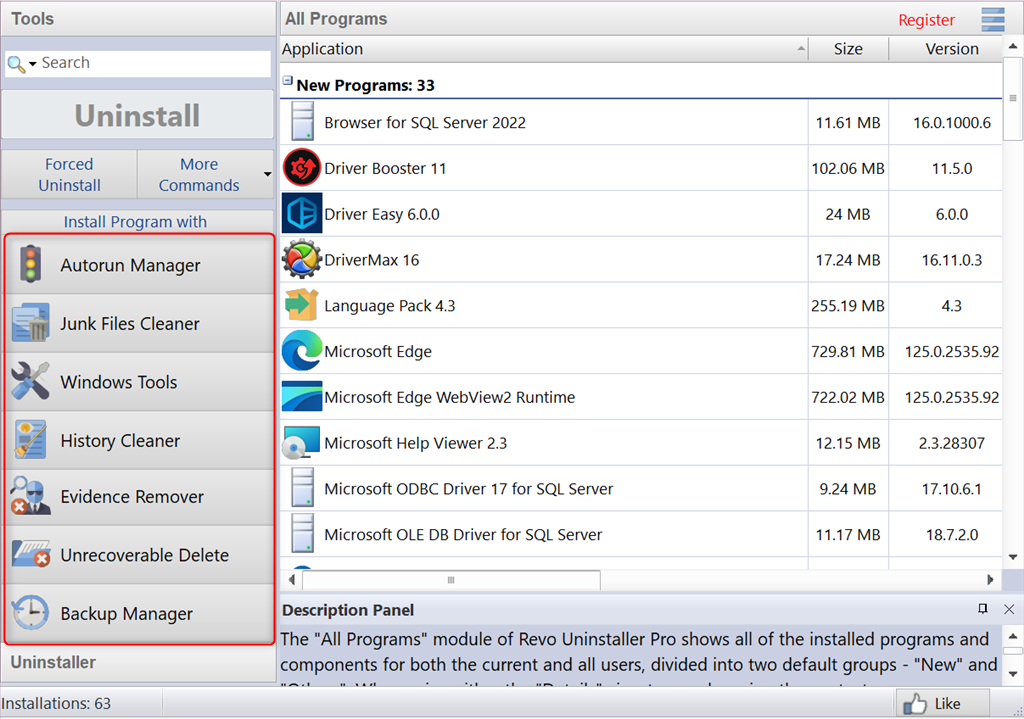Pin the Description Panel
The width and height of the screenshot is (1024, 719).
coord(982,609)
